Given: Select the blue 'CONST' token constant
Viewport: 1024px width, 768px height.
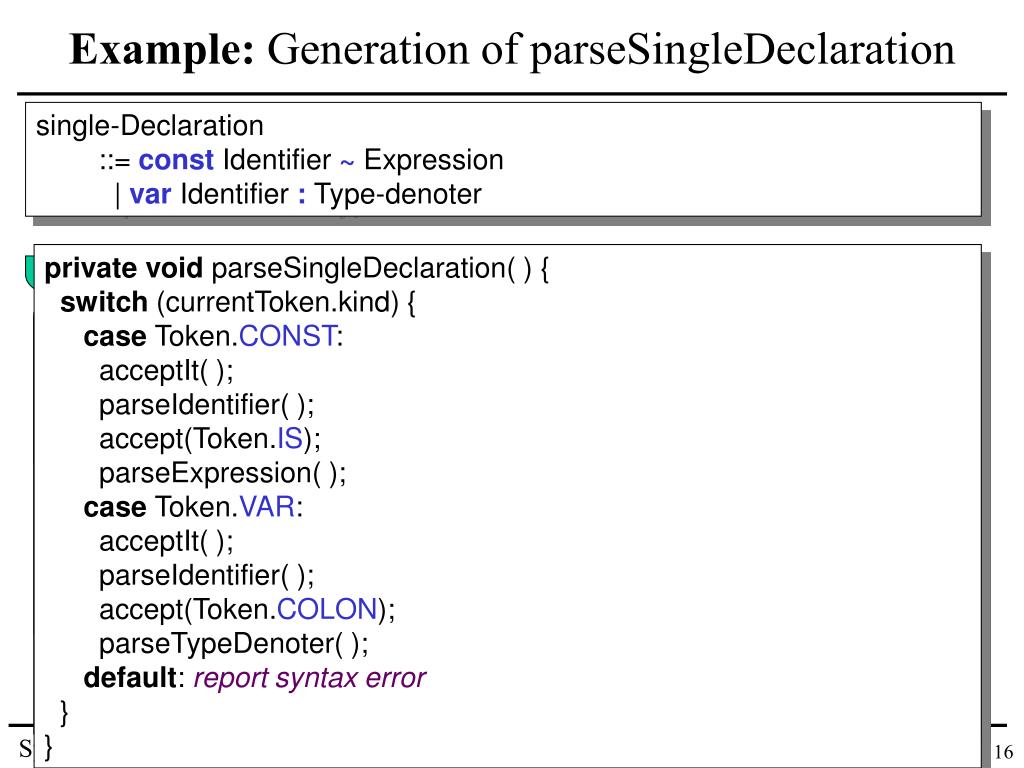Looking at the screenshot, I should pos(288,336).
